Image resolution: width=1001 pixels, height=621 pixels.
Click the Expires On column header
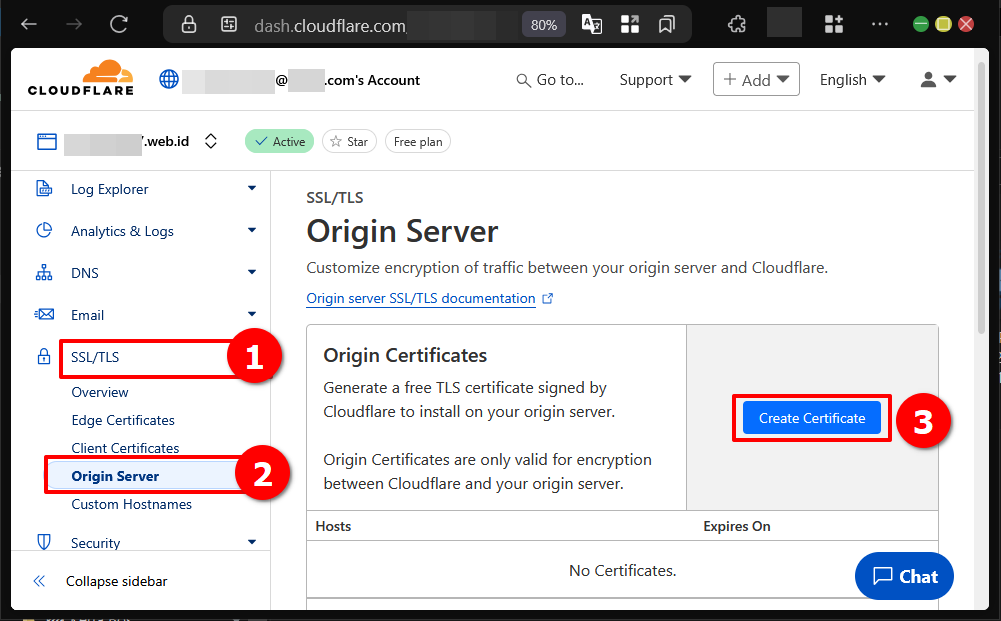[737, 526]
